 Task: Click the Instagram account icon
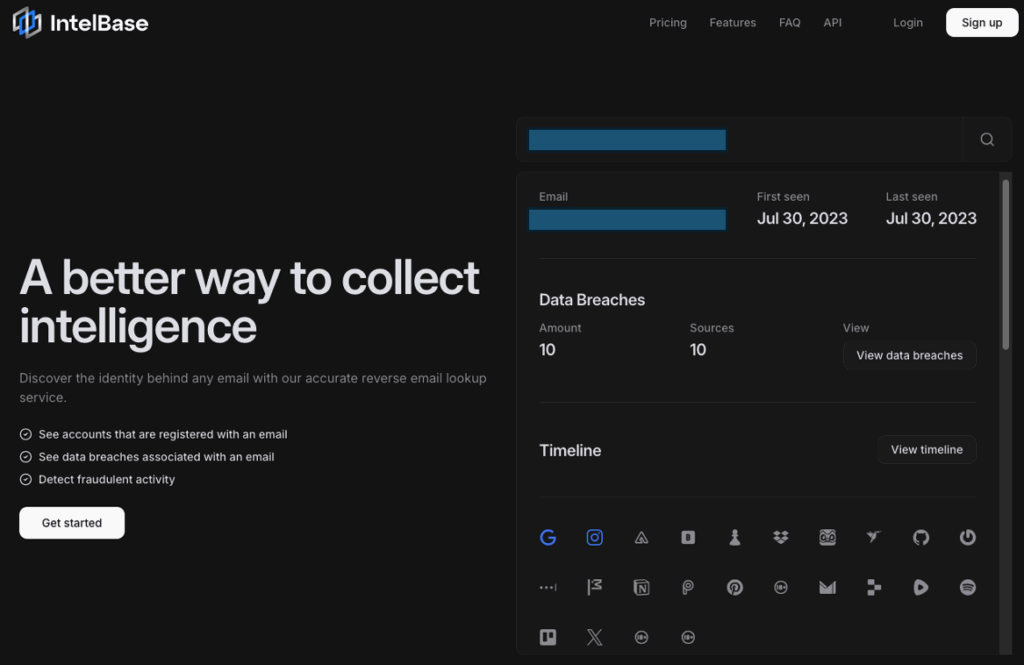tap(595, 537)
